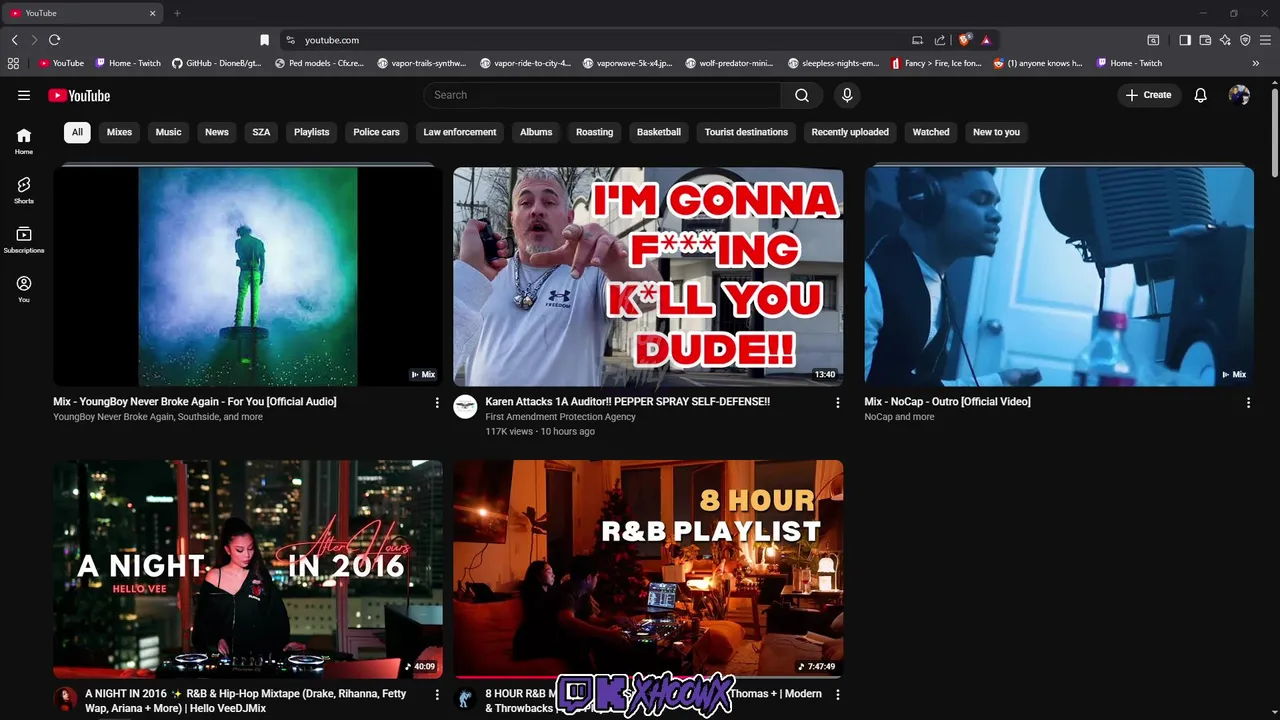The height and width of the screenshot is (720, 1280).
Task: Open the Brave VPN shield icon
Action: click(1245, 40)
